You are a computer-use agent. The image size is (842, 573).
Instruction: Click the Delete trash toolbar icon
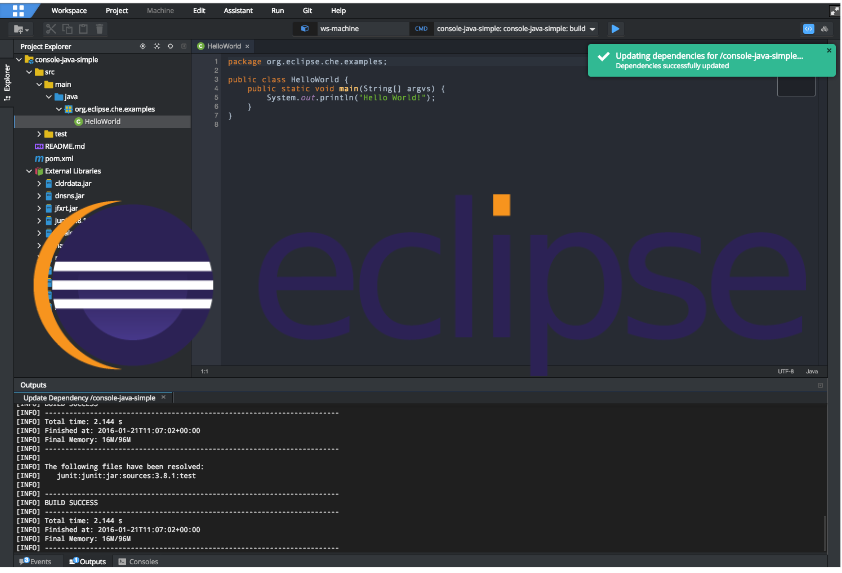point(99,29)
